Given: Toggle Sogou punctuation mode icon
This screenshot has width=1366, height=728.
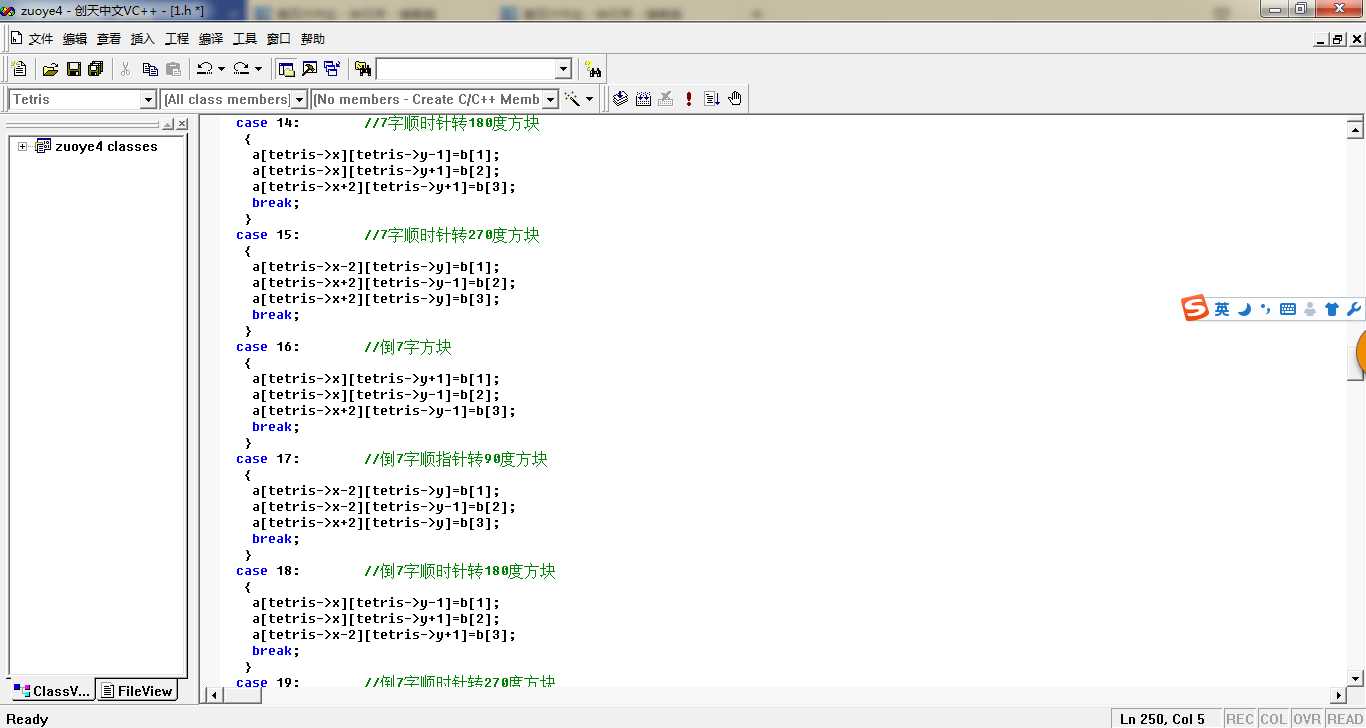Looking at the screenshot, I should pos(1266,310).
